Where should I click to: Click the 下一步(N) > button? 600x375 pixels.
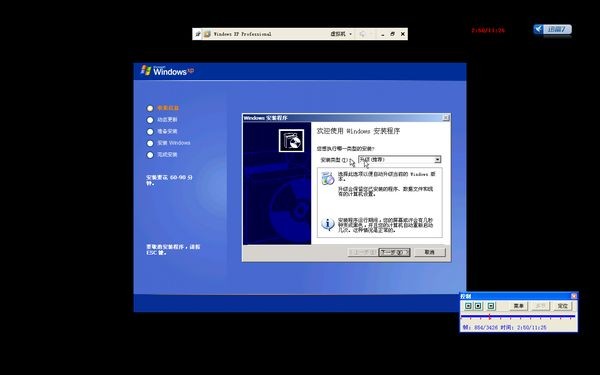(394, 252)
